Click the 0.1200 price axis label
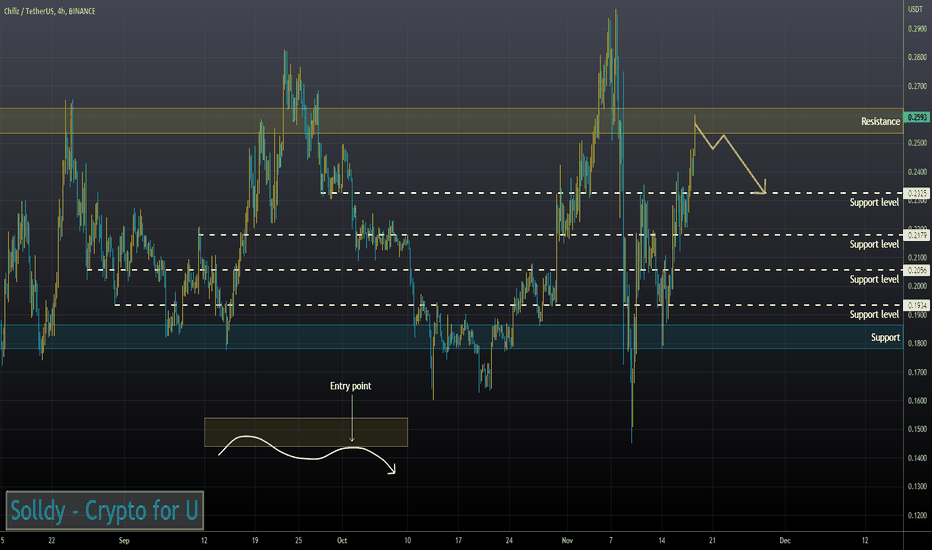This screenshot has height=550, width=932. (x=917, y=515)
